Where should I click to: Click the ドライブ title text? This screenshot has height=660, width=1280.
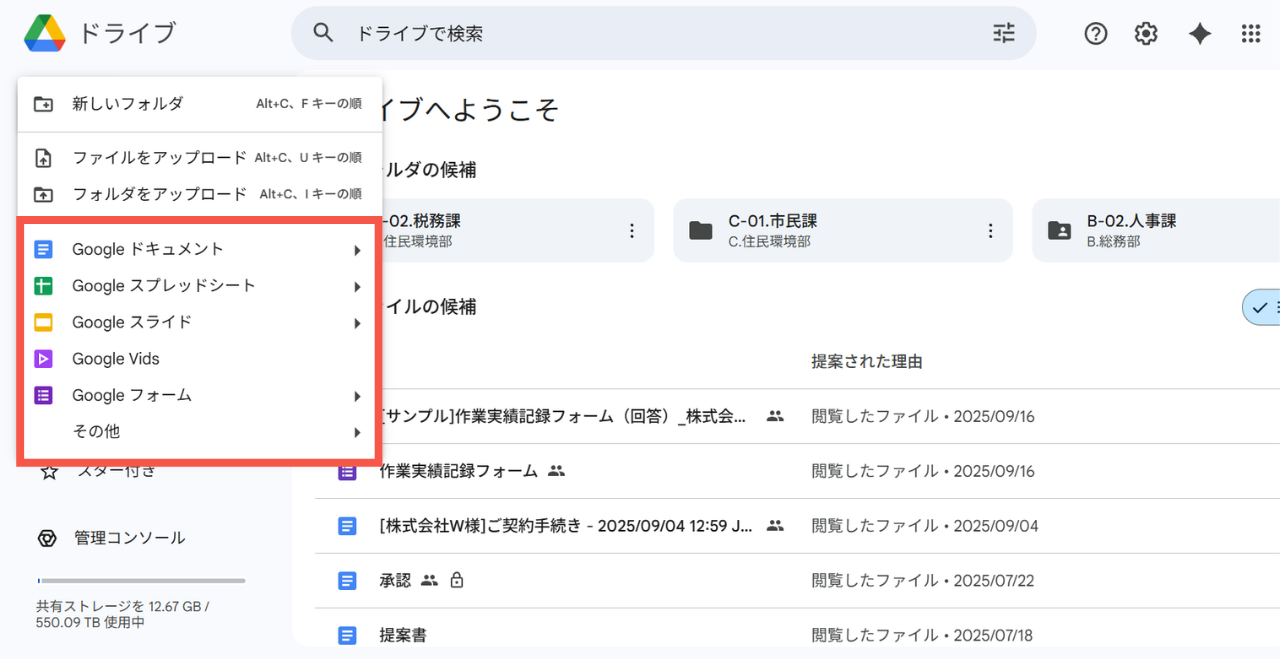126,33
